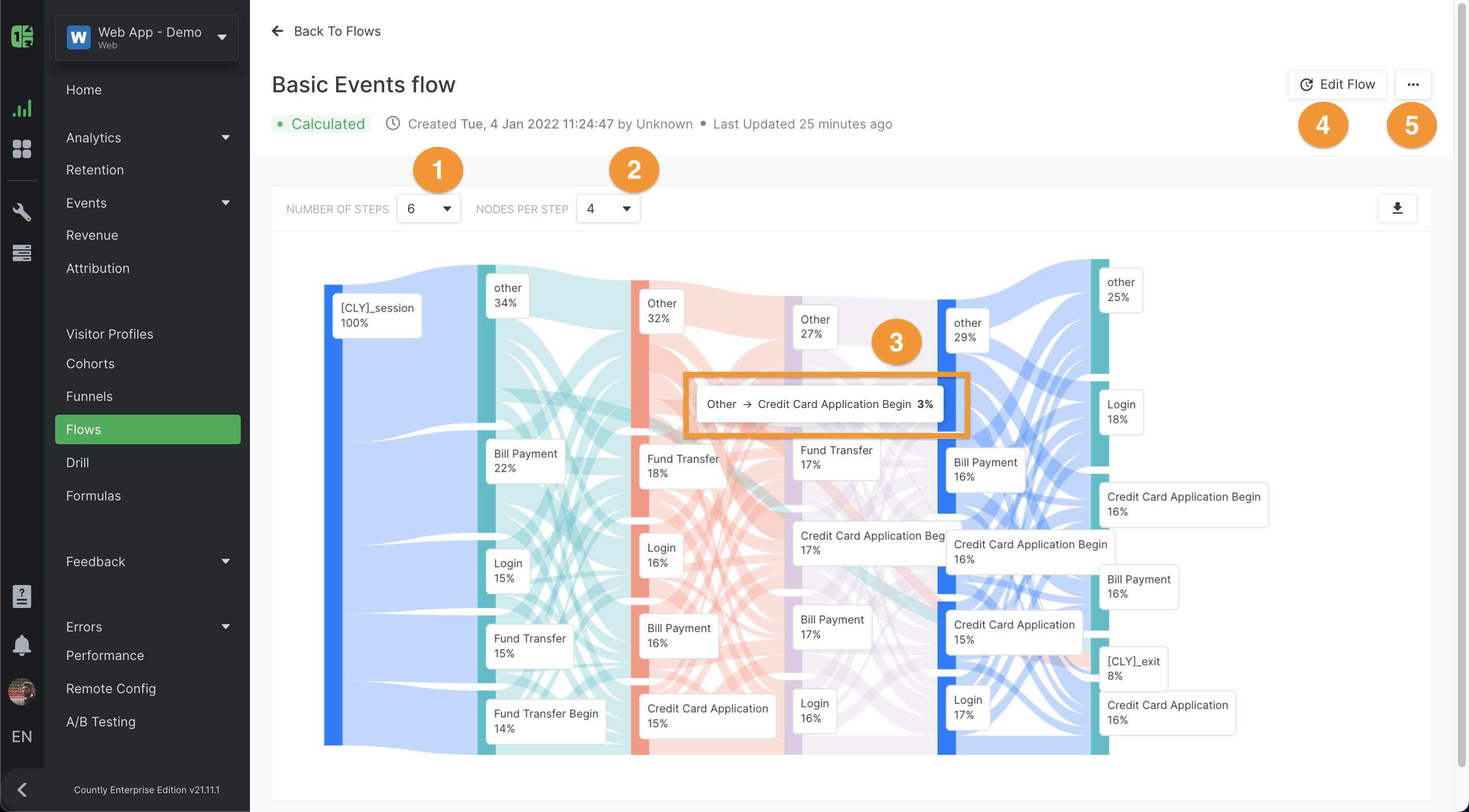Image resolution: width=1469 pixels, height=812 pixels.
Task: Open the Number of Steps dropdown
Action: (x=429, y=209)
